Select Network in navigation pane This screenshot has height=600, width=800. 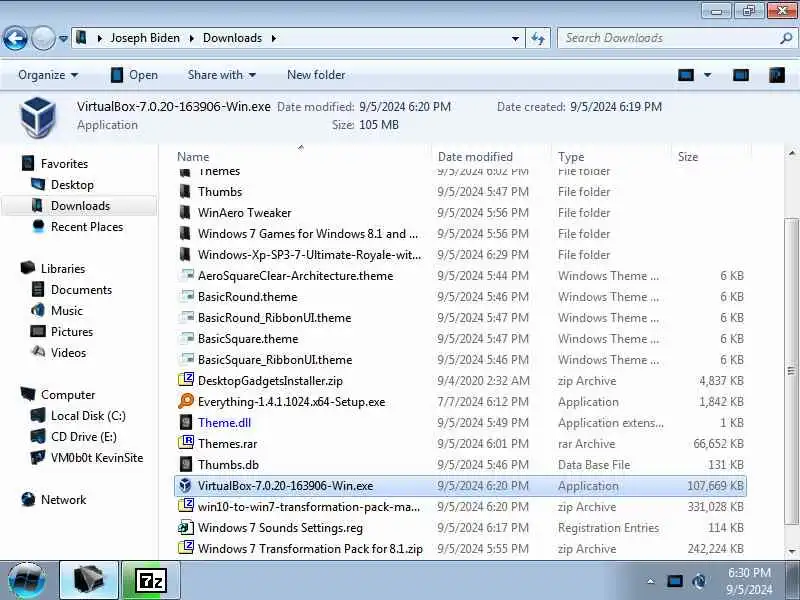click(63, 499)
